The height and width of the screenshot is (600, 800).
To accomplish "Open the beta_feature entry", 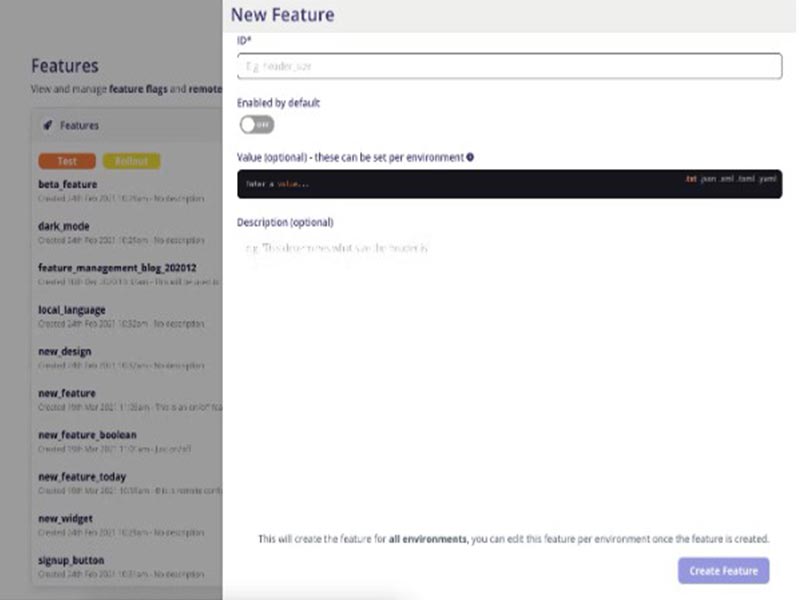I will pyautogui.click(x=68, y=184).
